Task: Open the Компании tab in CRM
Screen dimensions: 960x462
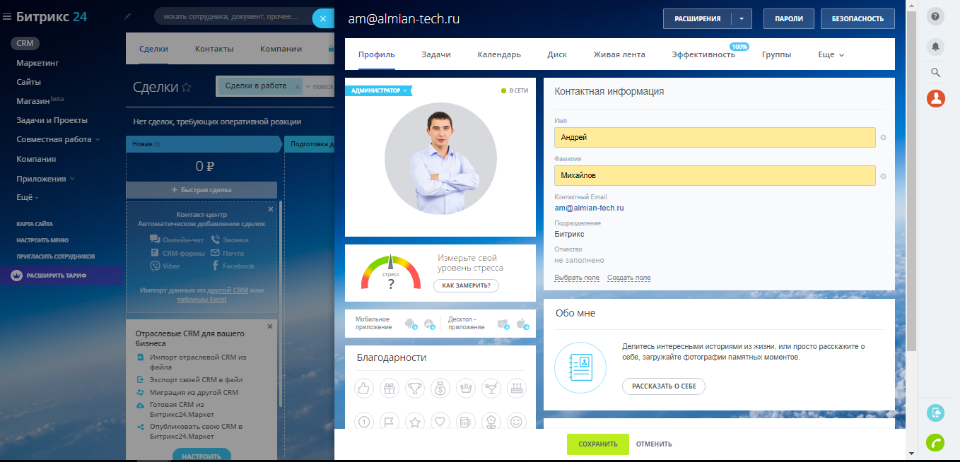Action: point(281,49)
